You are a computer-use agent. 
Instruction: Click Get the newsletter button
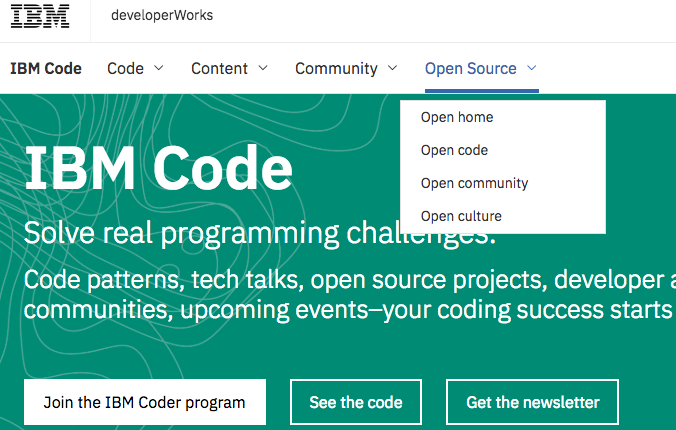tap(532, 402)
